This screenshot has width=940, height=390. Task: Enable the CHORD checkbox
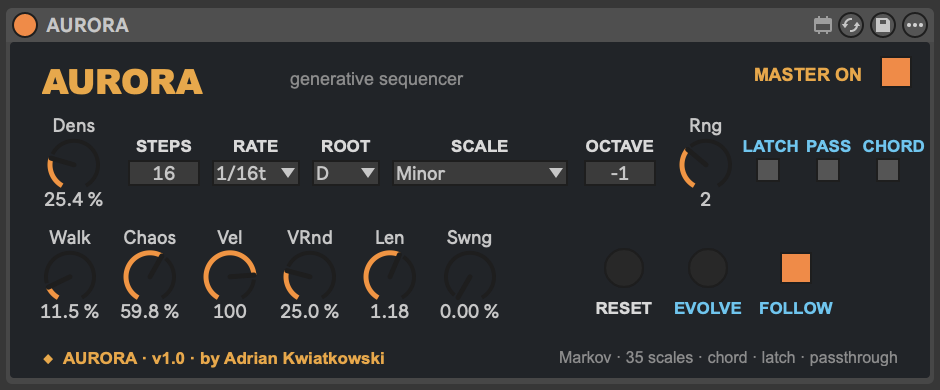point(888,170)
